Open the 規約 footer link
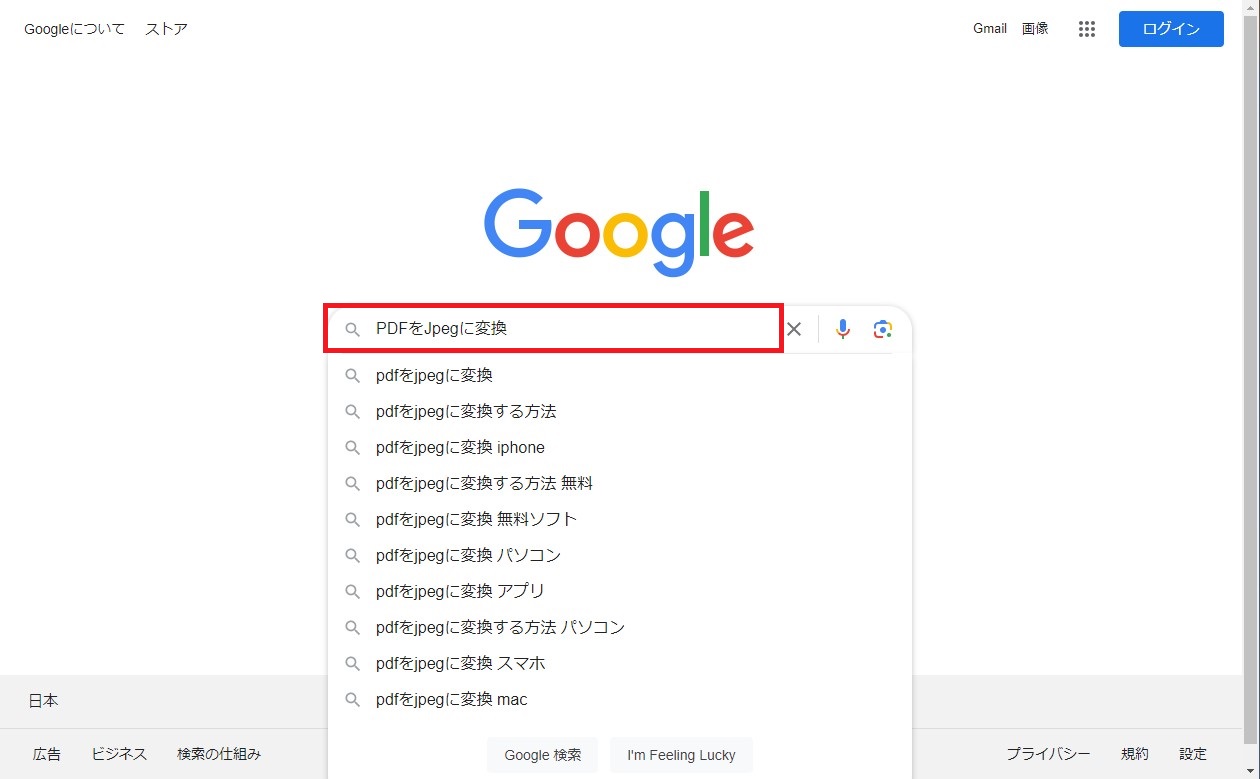The height and width of the screenshot is (779, 1260). click(1135, 754)
